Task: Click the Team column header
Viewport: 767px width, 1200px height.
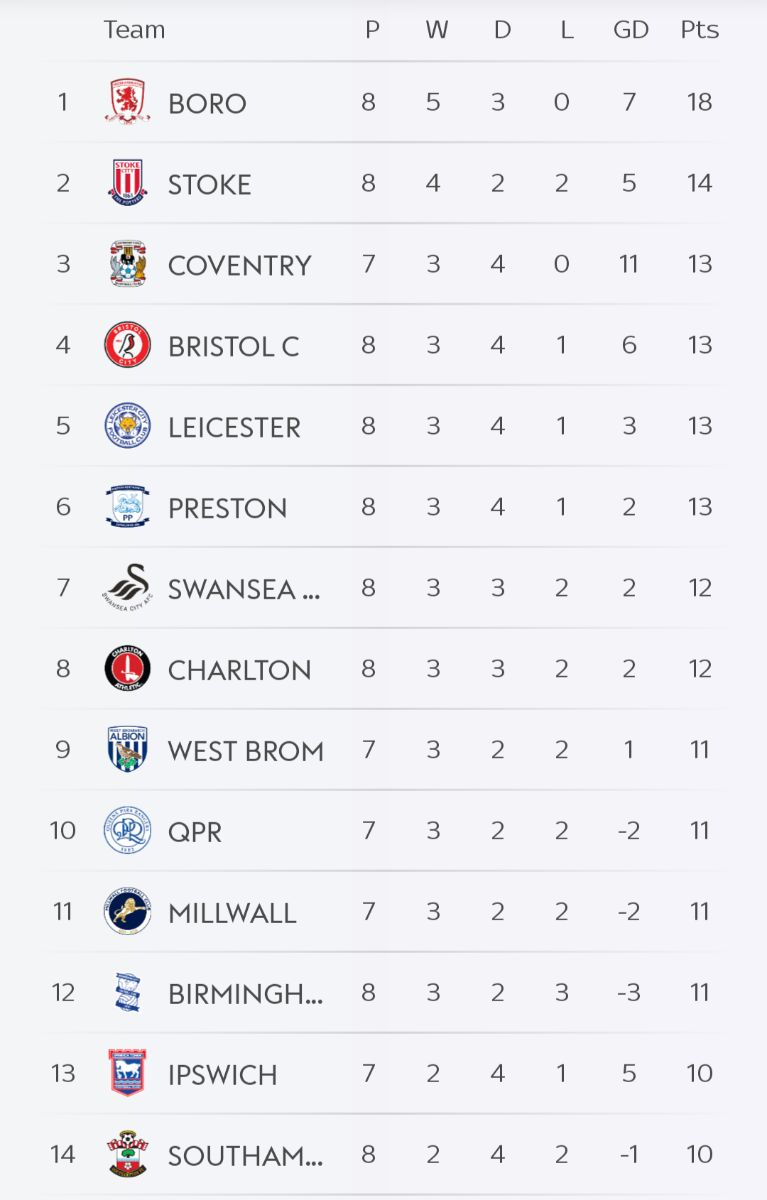Action: tap(134, 30)
